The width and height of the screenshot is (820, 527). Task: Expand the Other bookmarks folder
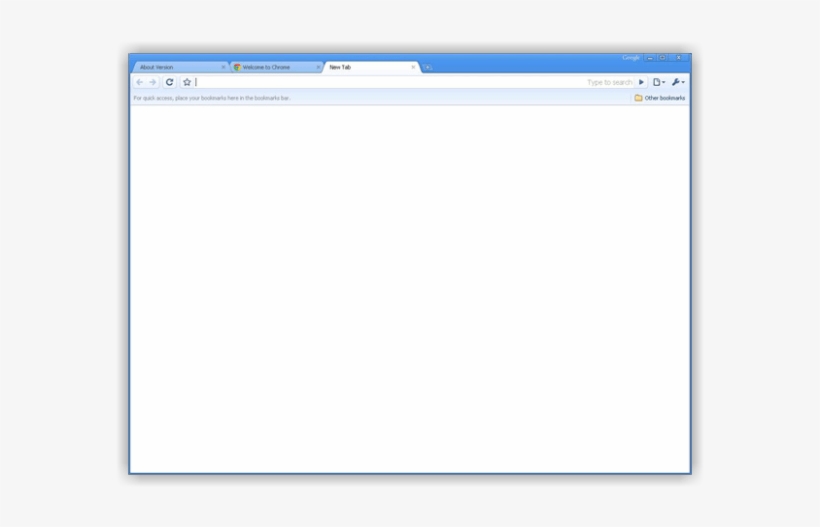pos(659,98)
